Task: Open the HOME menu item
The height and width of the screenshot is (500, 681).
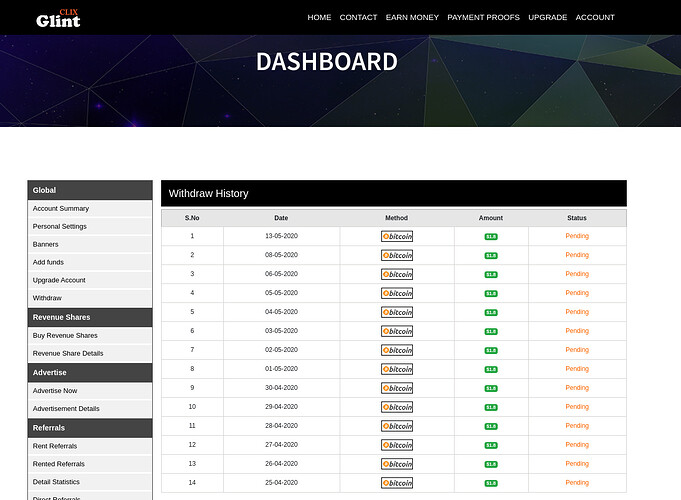Action: (319, 18)
